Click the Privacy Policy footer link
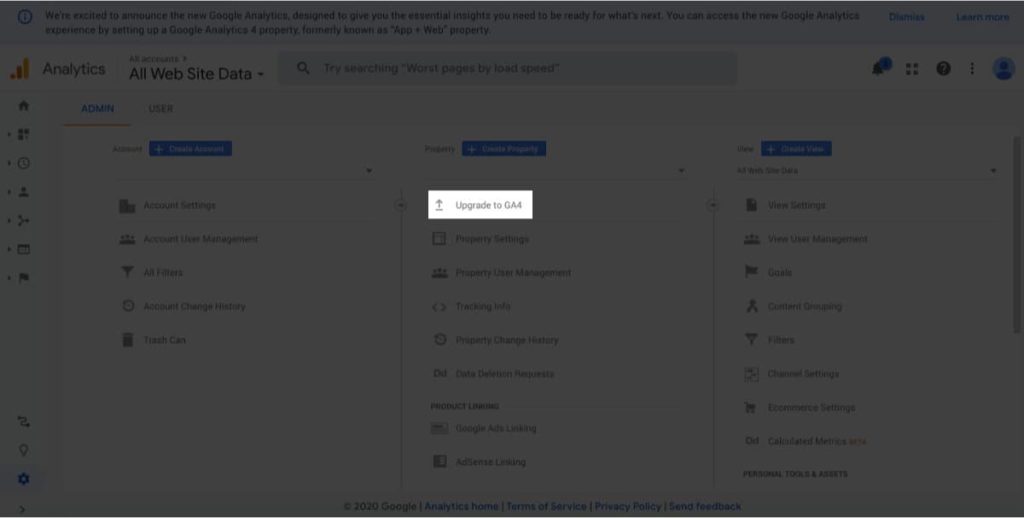This screenshot has width=1024, height=518. [628, 506]
